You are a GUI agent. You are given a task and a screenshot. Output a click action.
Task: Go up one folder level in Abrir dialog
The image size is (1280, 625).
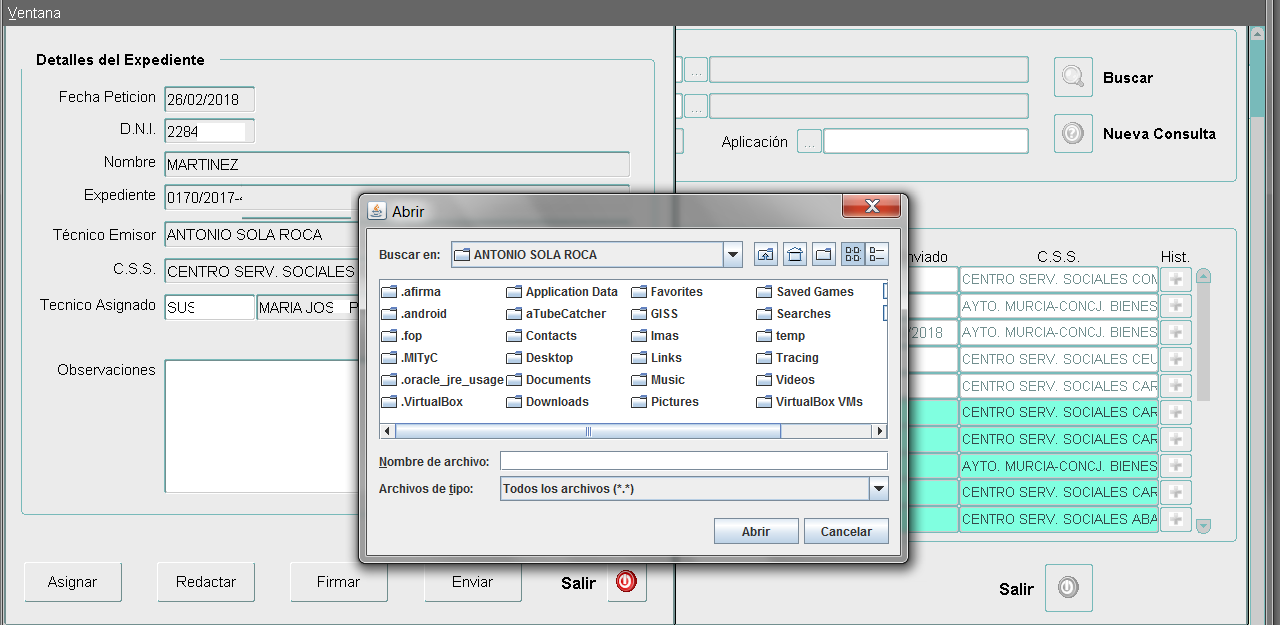point(765,255)
